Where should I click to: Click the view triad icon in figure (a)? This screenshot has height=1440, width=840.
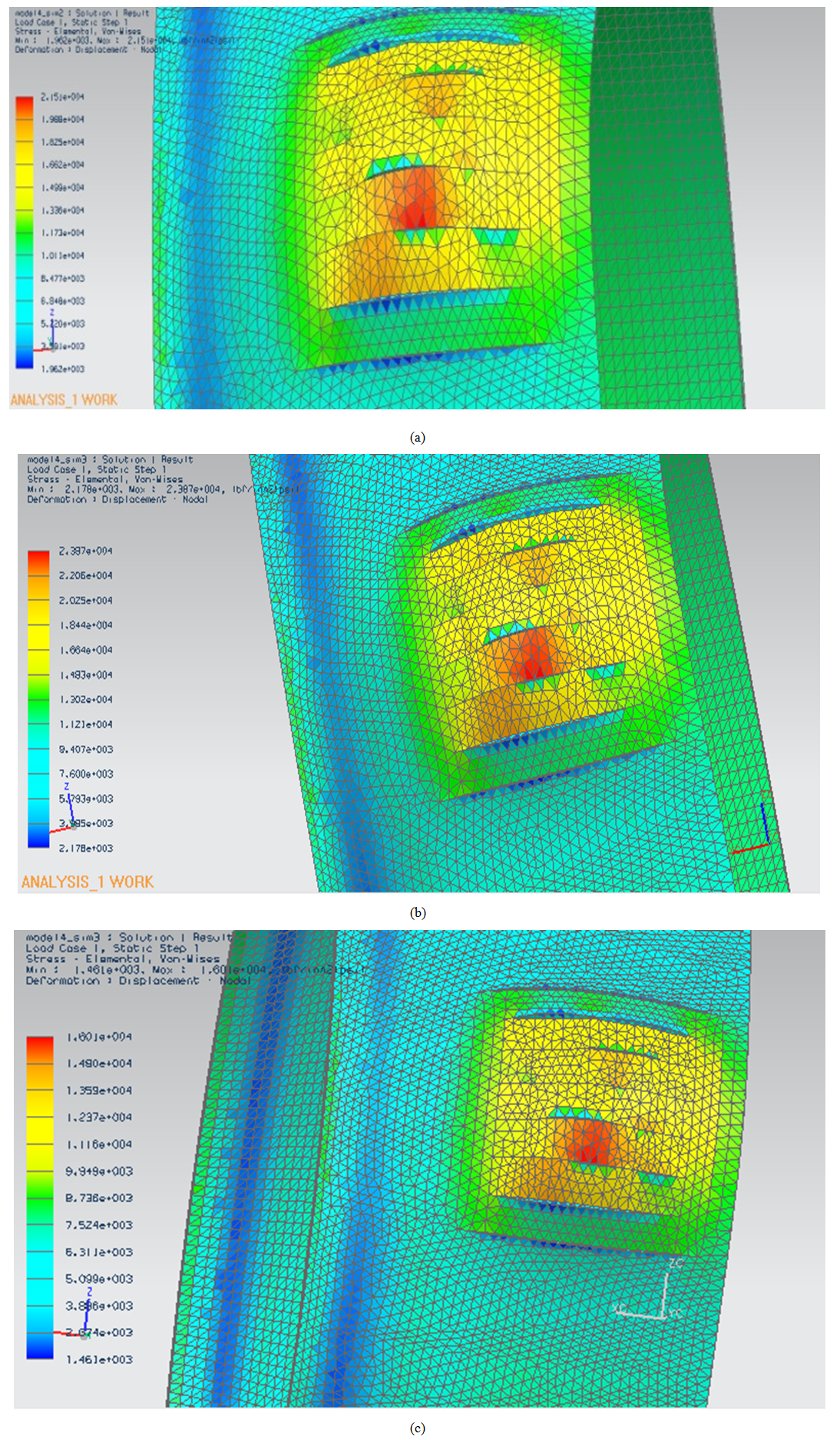49,336
